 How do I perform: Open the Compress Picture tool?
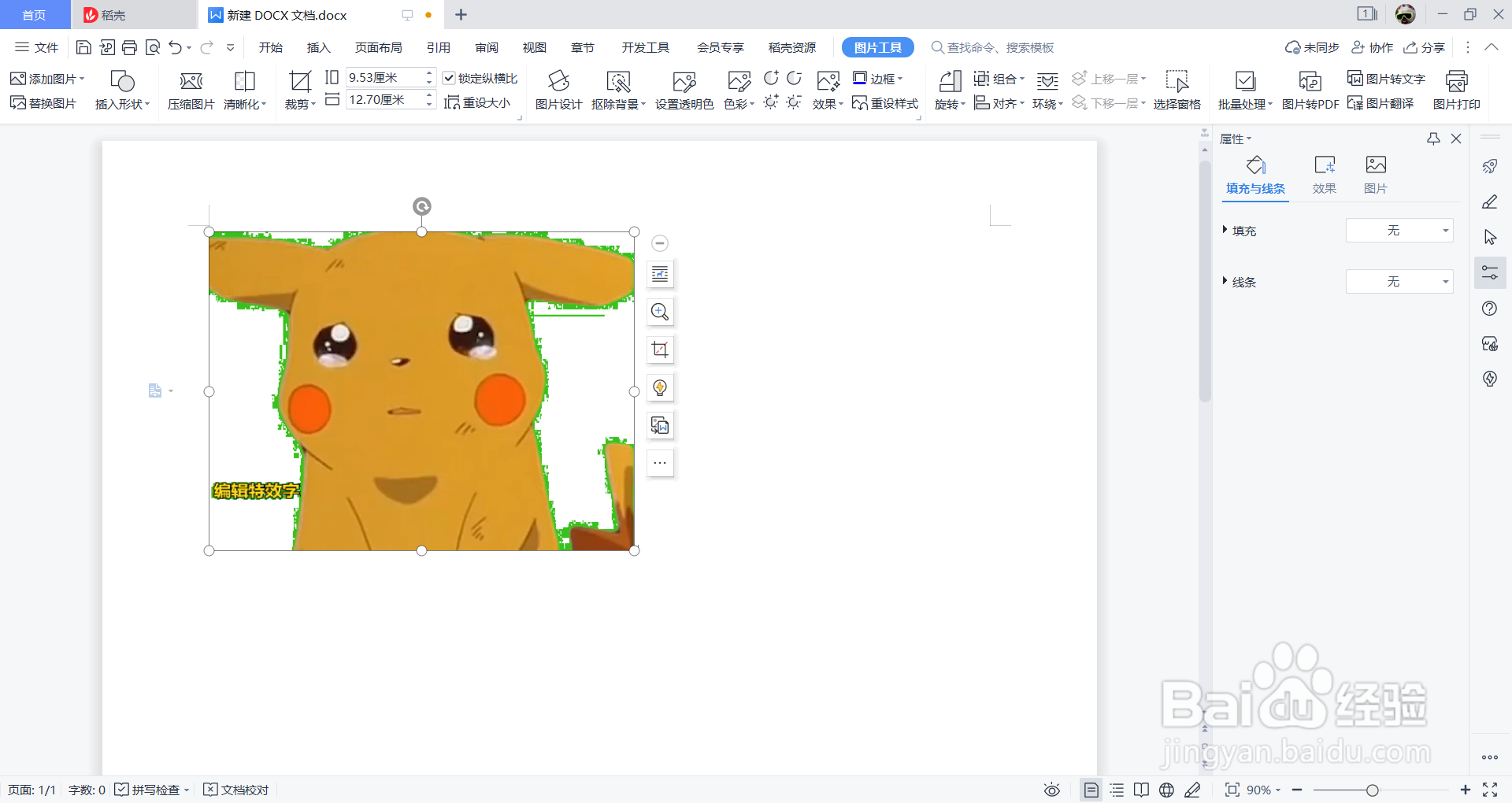coord(191,91)
